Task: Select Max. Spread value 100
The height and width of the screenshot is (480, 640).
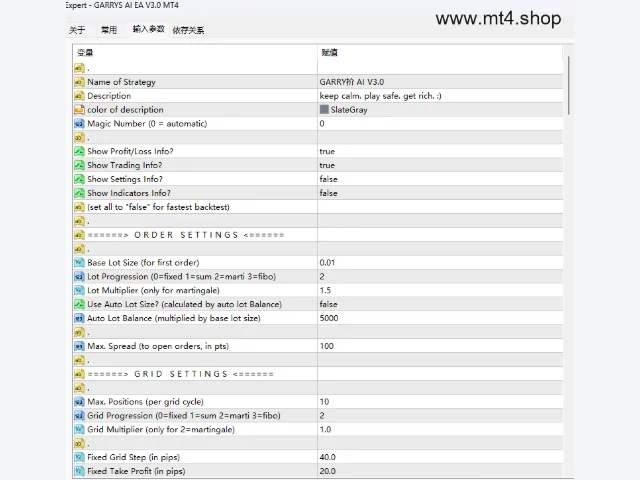Action: pos(327,346)
